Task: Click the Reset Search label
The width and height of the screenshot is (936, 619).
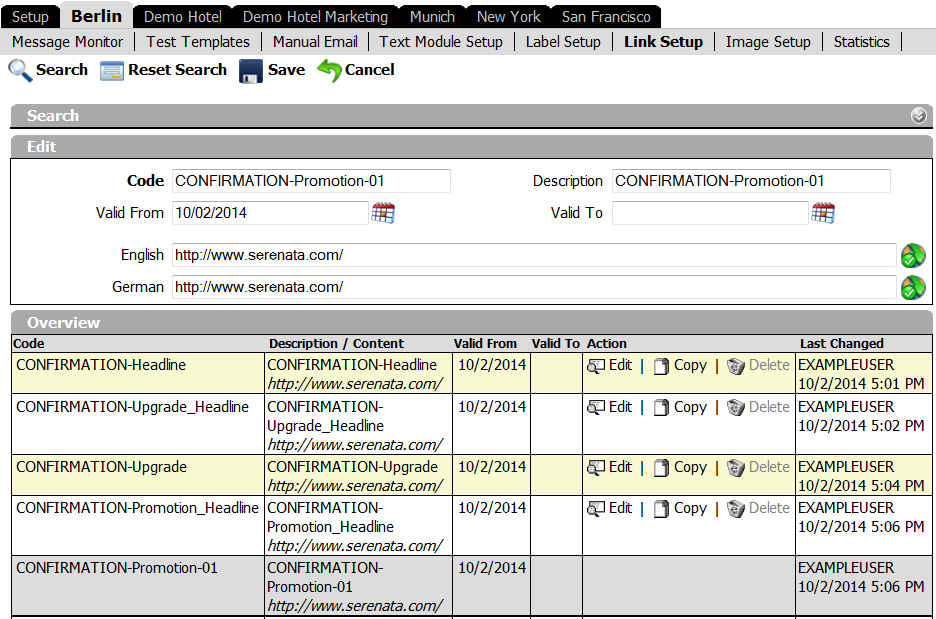Action: tap(177, 70)
